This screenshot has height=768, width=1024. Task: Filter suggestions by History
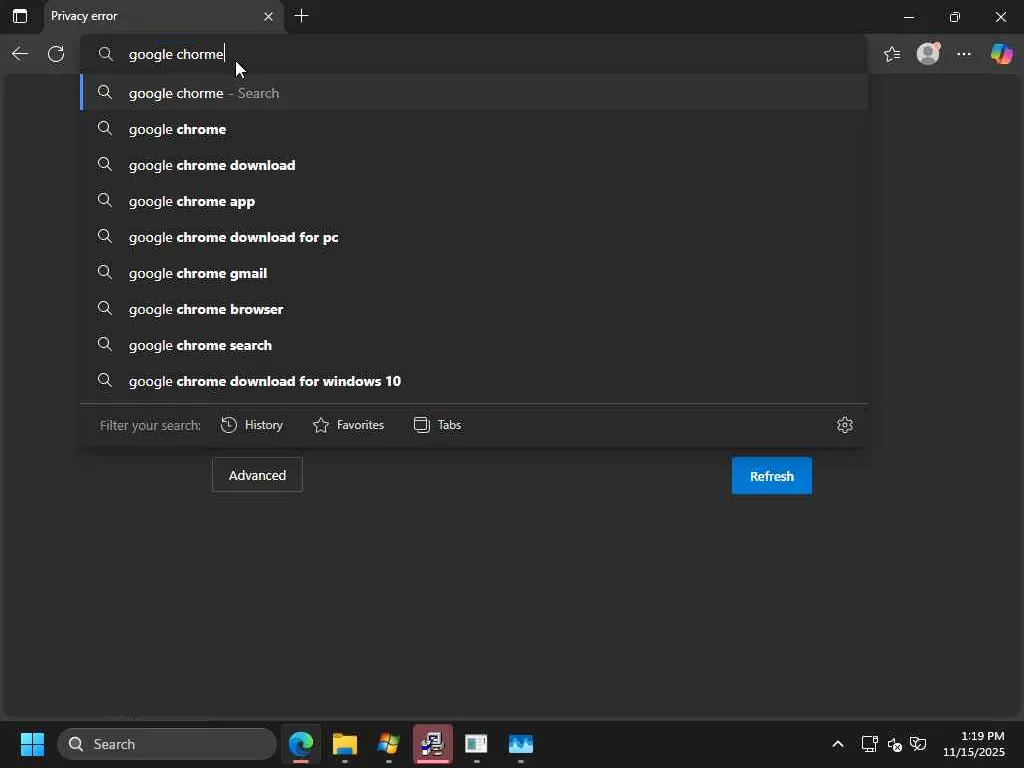pos(251,425)
